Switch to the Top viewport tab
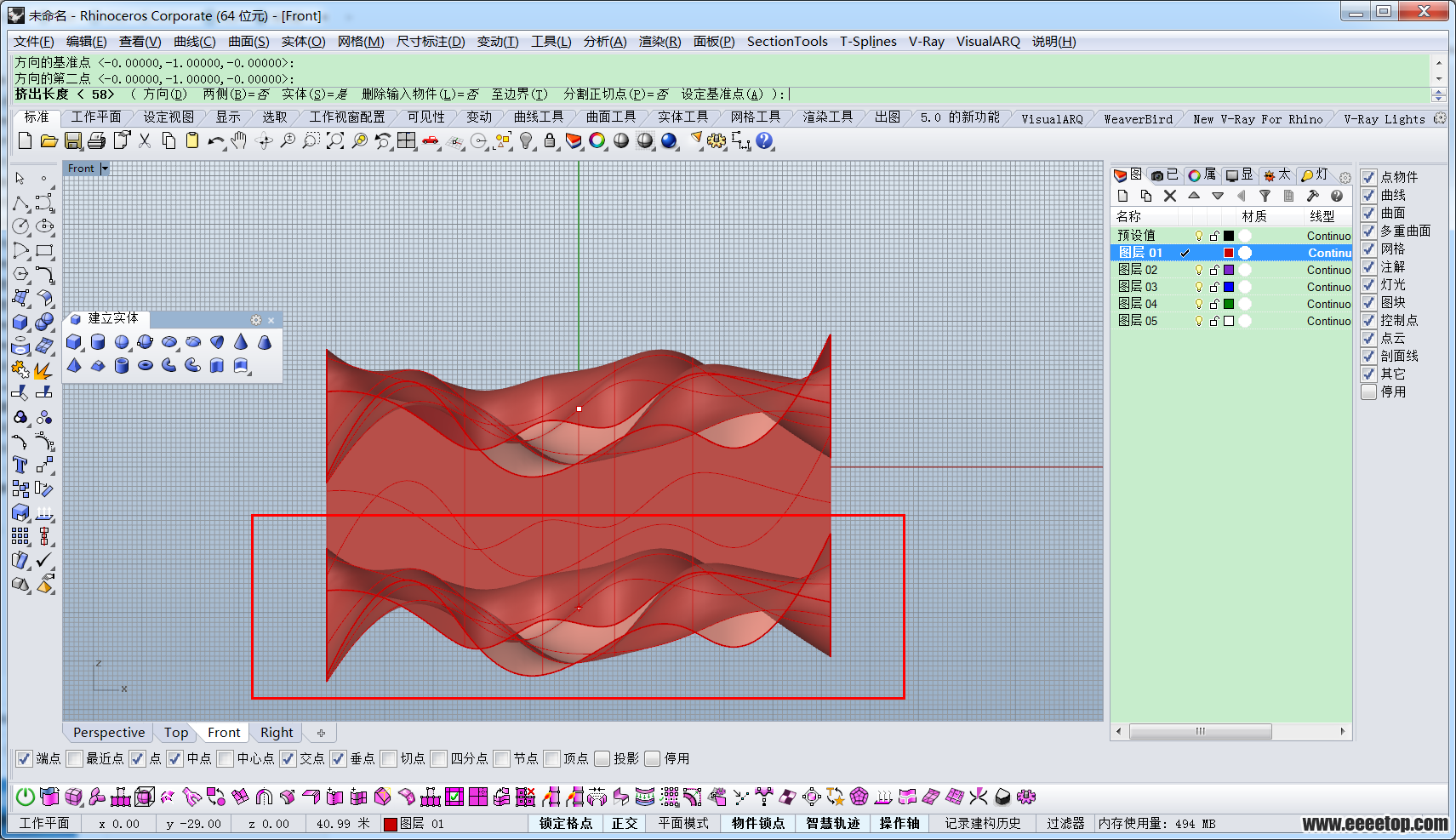This screenshot has height=840, width=1456. [x=176, y=733]
